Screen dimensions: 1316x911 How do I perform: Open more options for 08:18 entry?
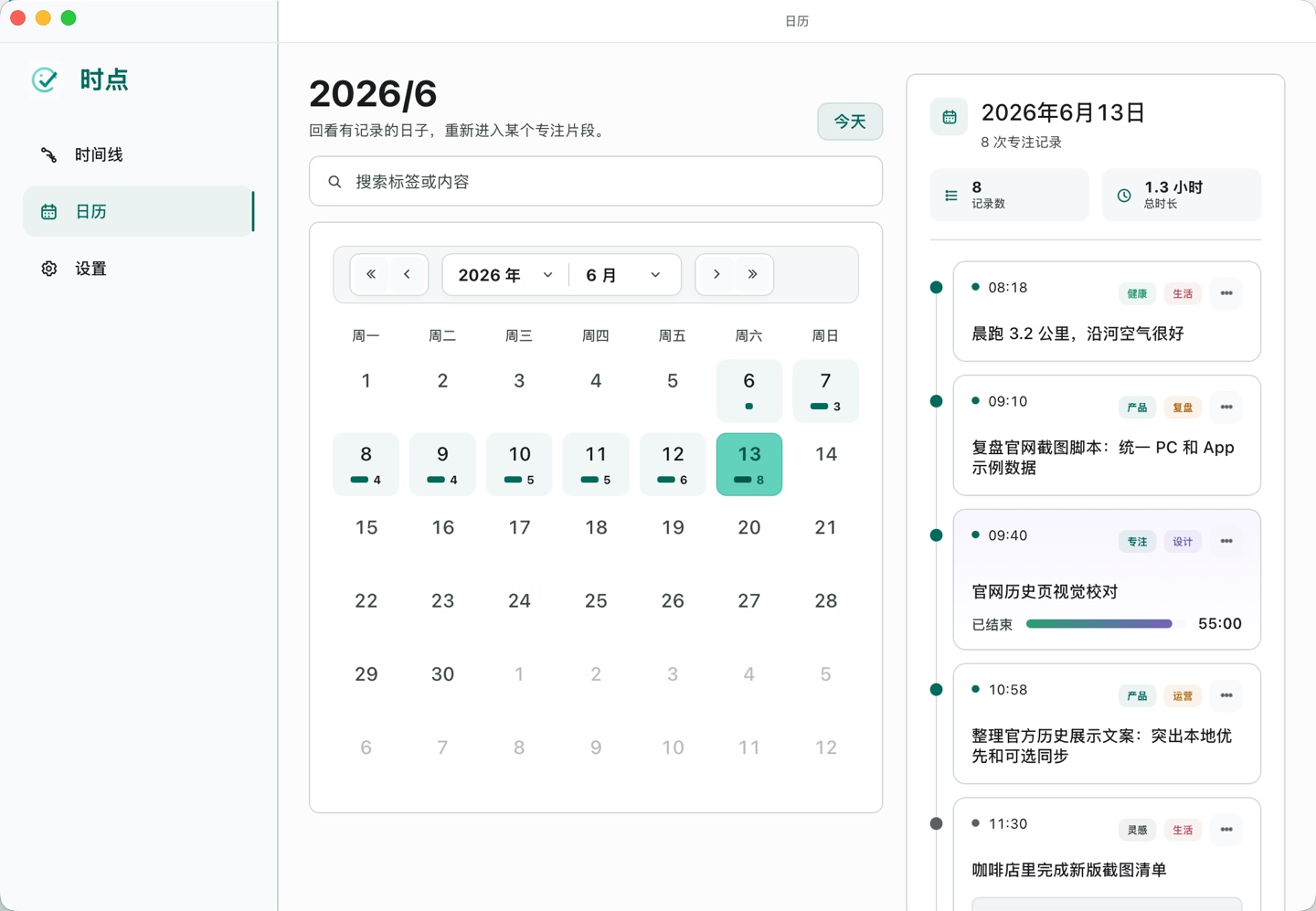1226,293
